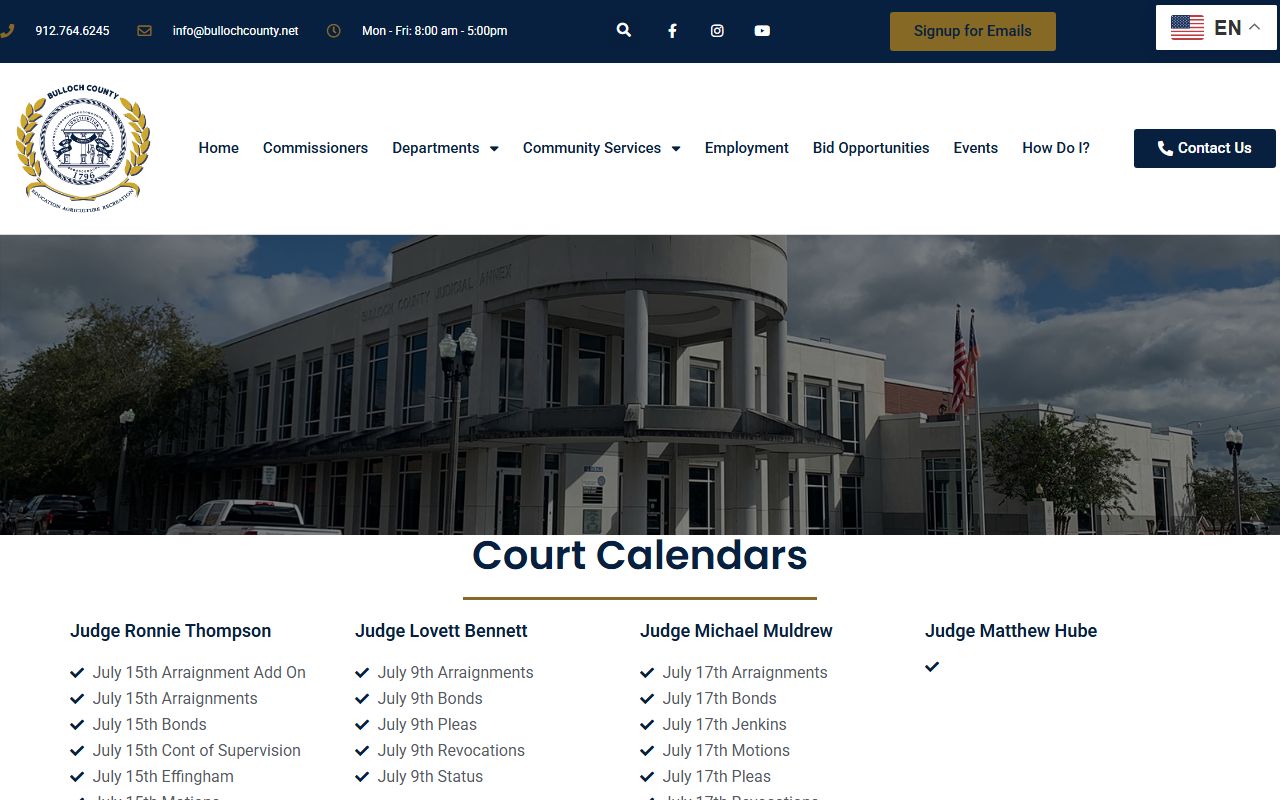The height and width of the screenshot is (800, 1280).
Task: Open July 17th Jenkins calendar
Action: point(725,724)
